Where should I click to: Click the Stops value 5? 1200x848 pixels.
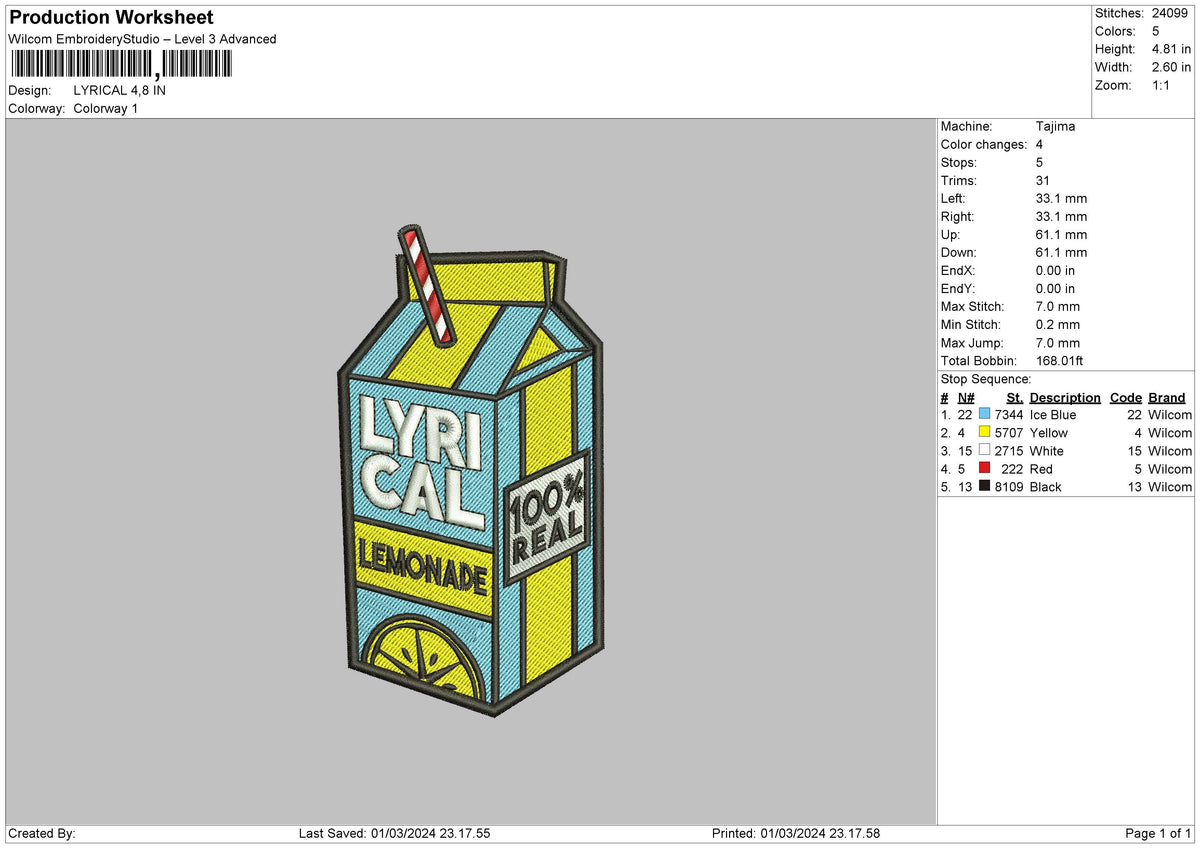coord(1041,162)
